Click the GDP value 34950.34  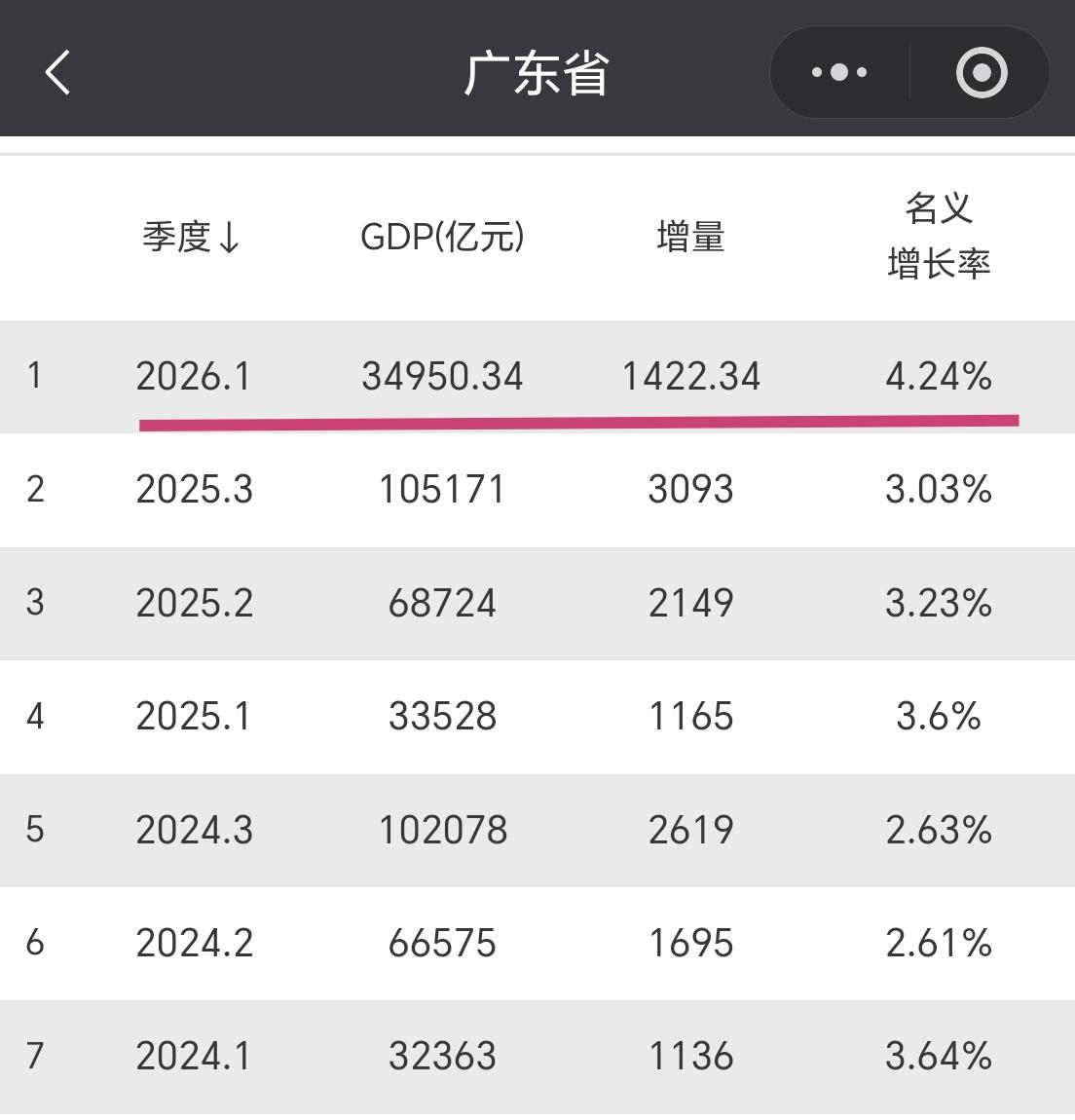[x=443, y=376]
